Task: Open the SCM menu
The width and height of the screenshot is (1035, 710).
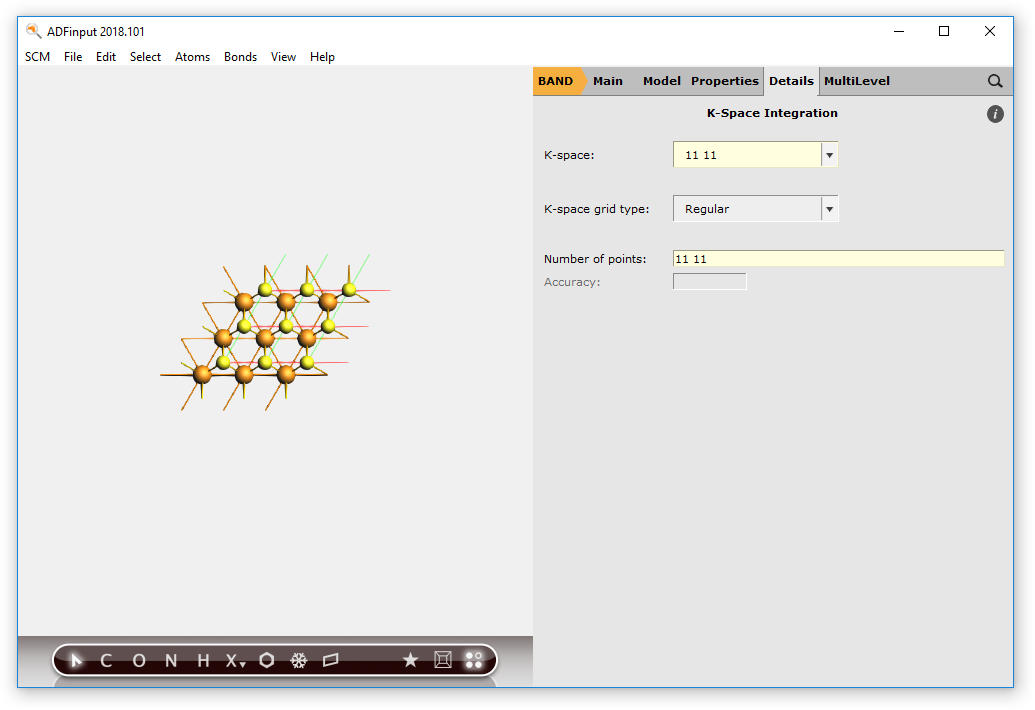Action: [38, 57]
